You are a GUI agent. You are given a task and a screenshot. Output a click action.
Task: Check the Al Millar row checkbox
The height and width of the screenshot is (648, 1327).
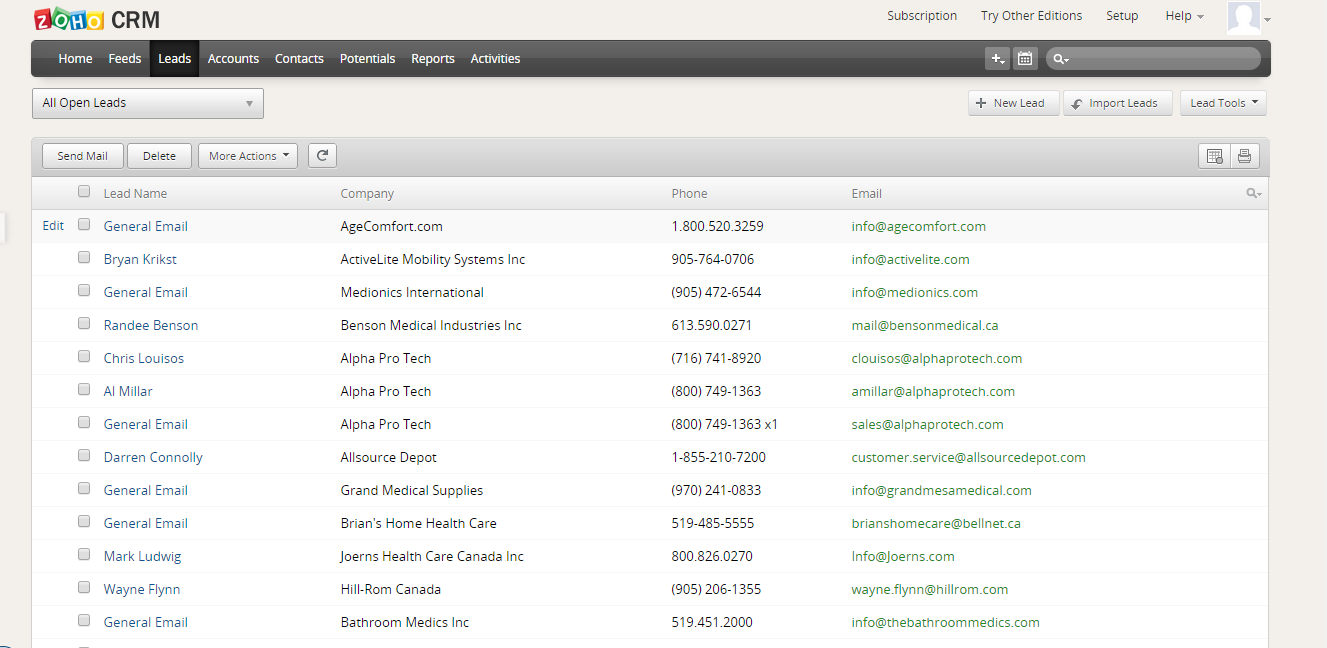(x=84, y=390)
